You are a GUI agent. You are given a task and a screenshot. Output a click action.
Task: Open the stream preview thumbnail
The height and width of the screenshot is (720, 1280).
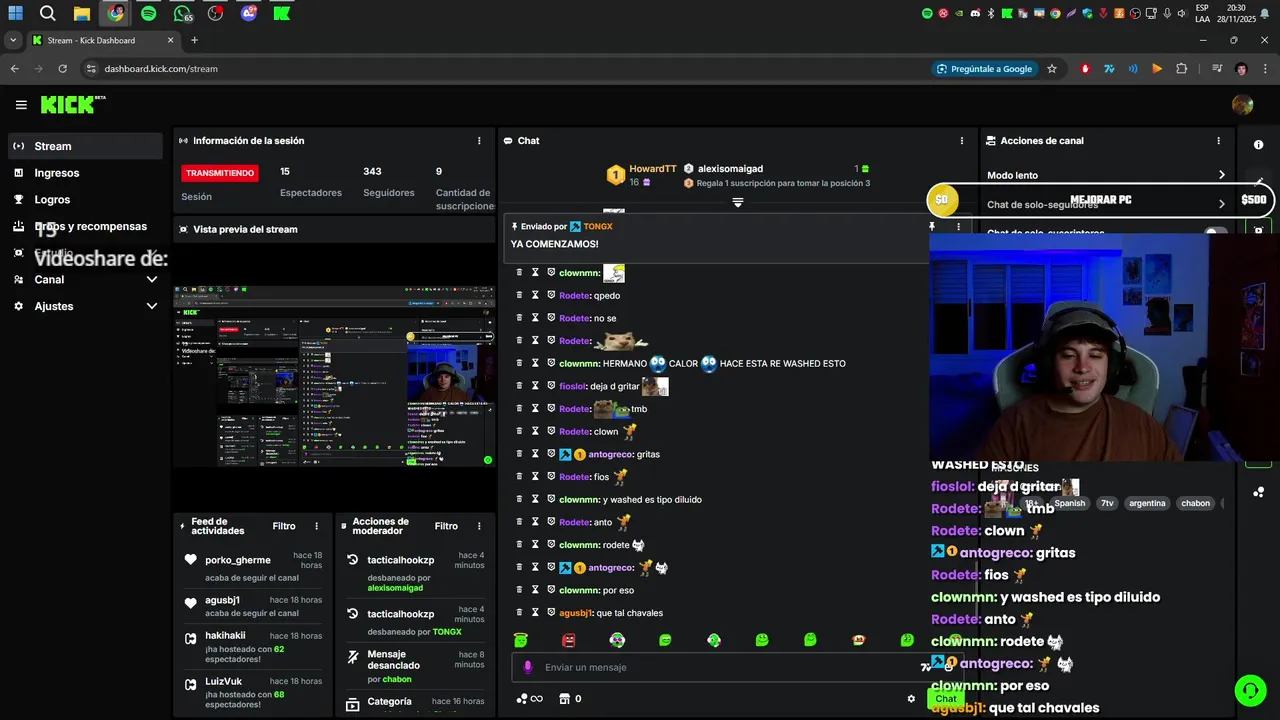click(x=334, y=376)
